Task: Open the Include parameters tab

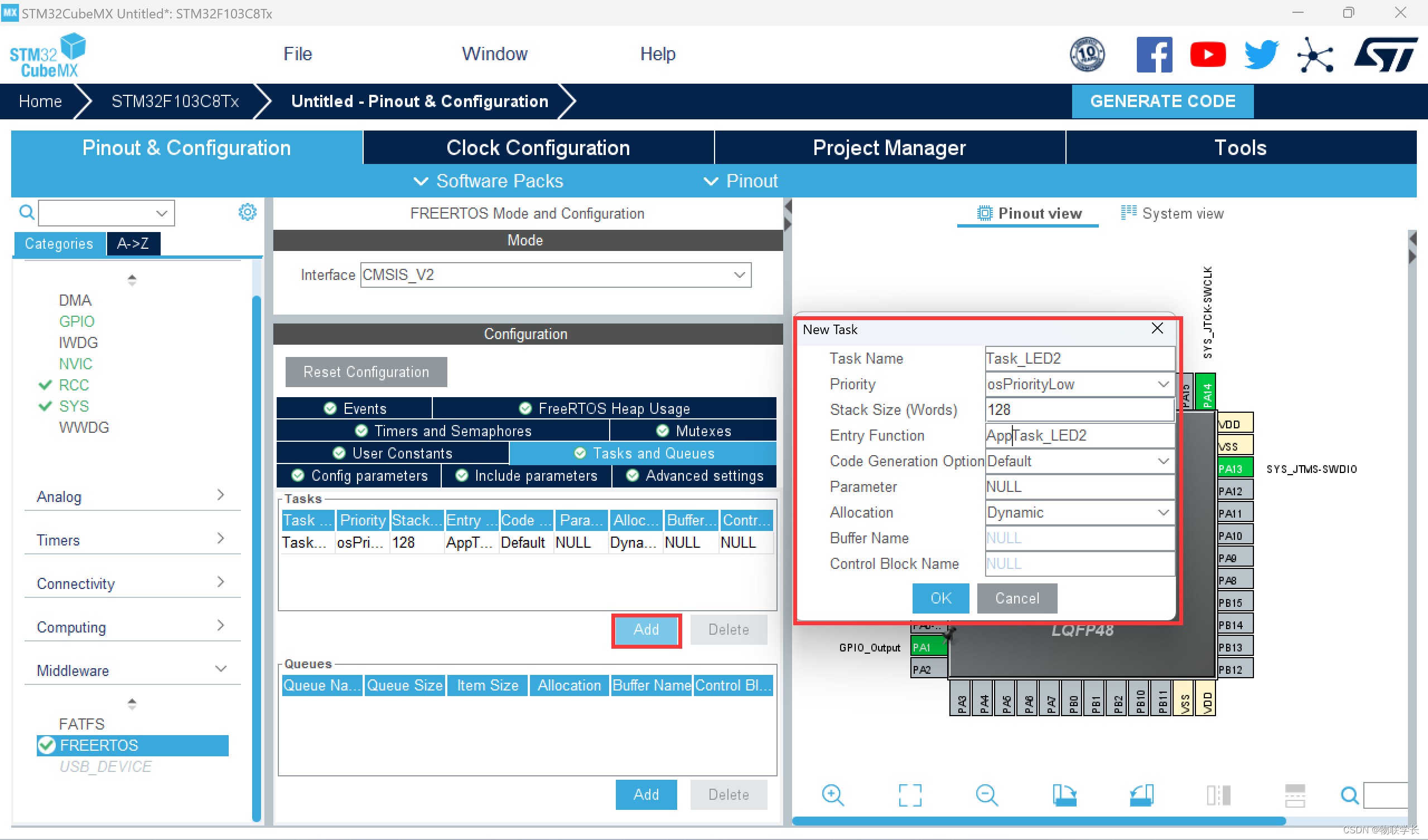Action: click(527, 475)
